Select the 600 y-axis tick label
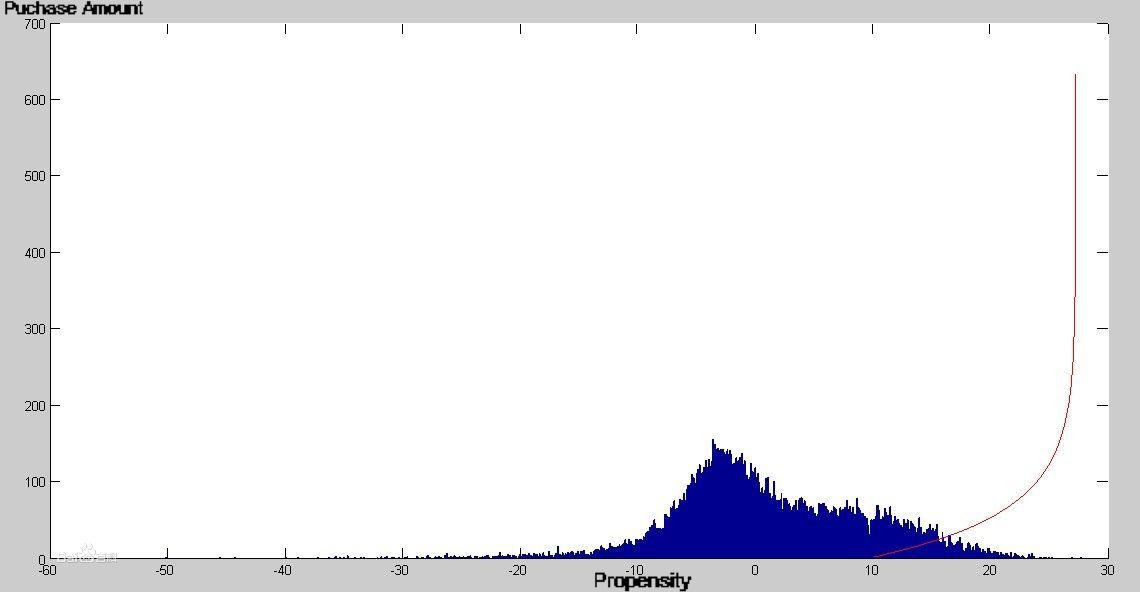Image resolution: width=1140 pixels, height=592 pixels. (34, 100)
